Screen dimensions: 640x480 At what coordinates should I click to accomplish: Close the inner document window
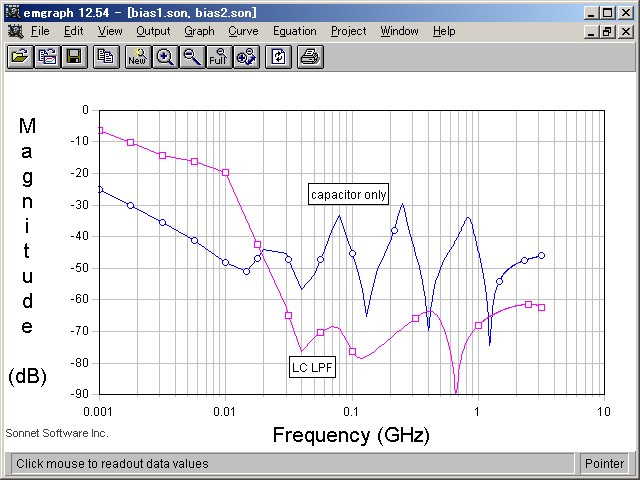[x=626, y=31]
